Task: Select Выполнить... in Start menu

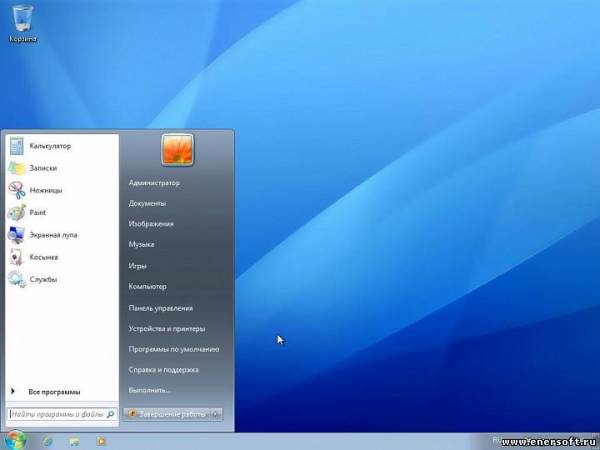Action: (149, 390)
